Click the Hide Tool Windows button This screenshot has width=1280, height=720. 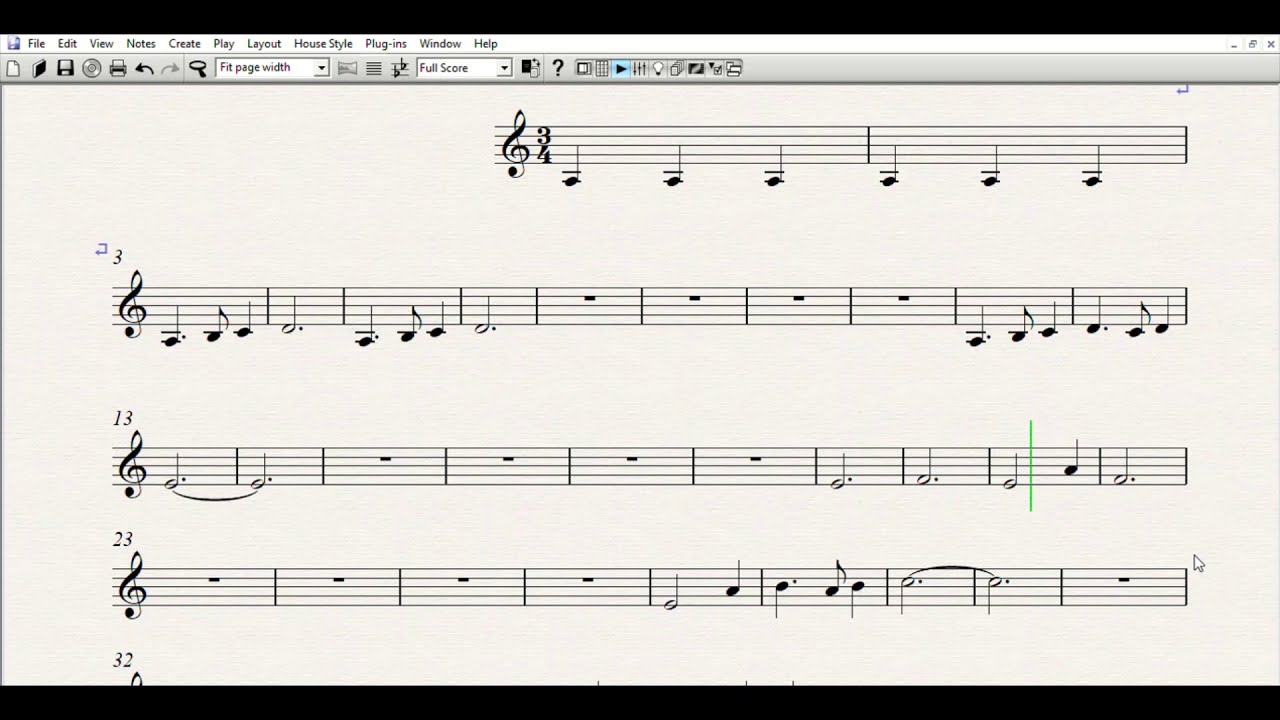pyautogui.click(x=734, y=68)
